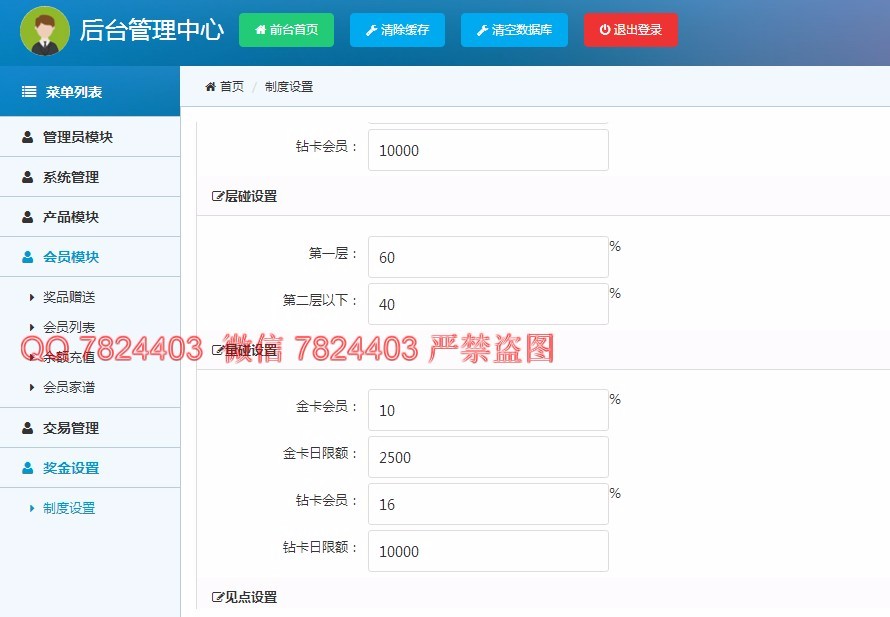
Task: Focus the top 钻卡会员 field showing 10000
Action: (x=488, y=150)
